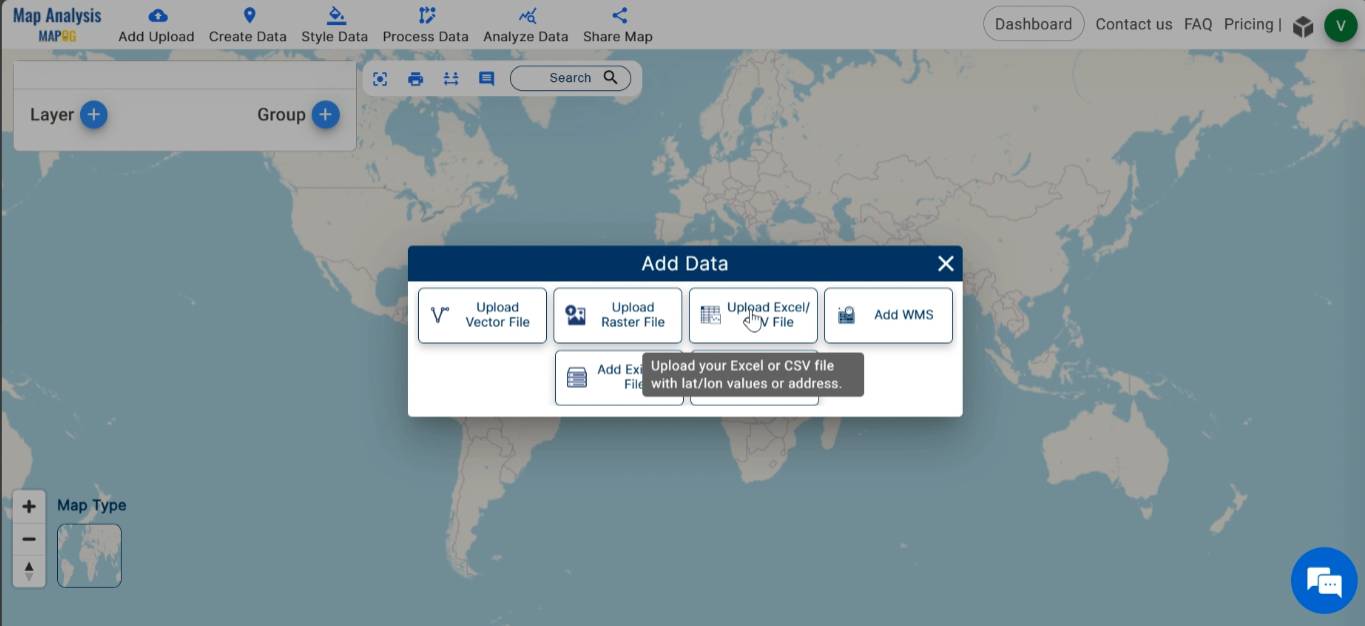The height and width of the screenshot is (626, 1365).
Task: Open the Process Data menu
Action: (425, 25)
